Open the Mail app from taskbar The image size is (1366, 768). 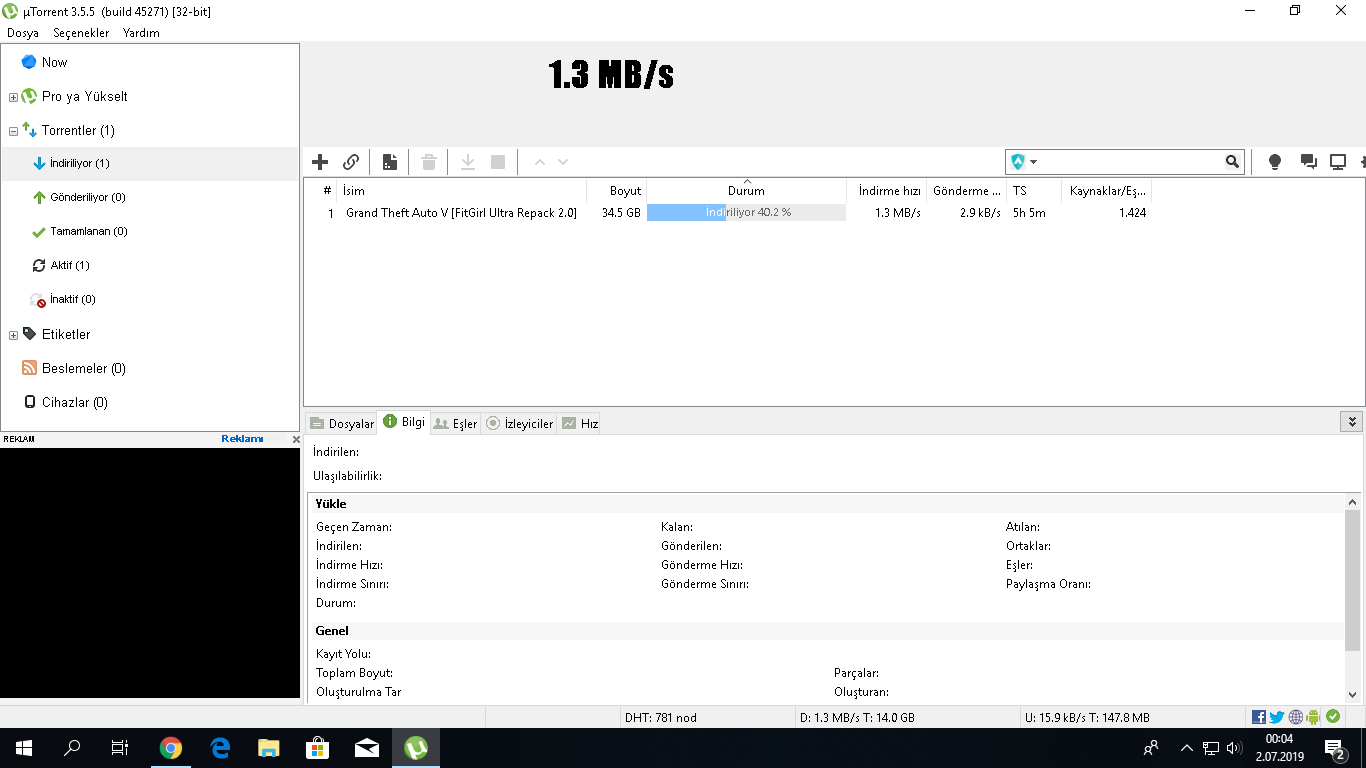point(367,748)
